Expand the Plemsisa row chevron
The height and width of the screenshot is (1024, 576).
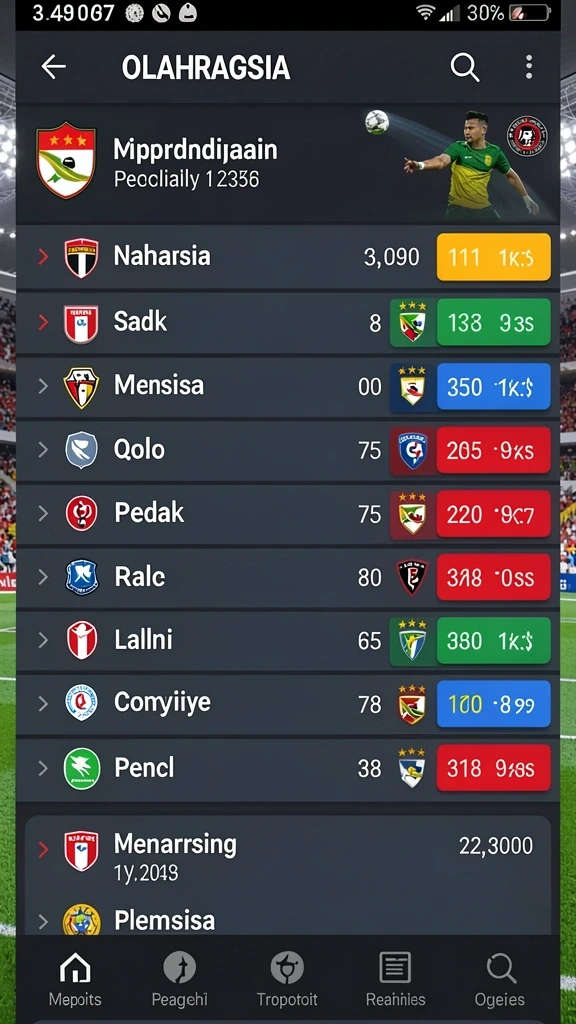pos(43,921)
